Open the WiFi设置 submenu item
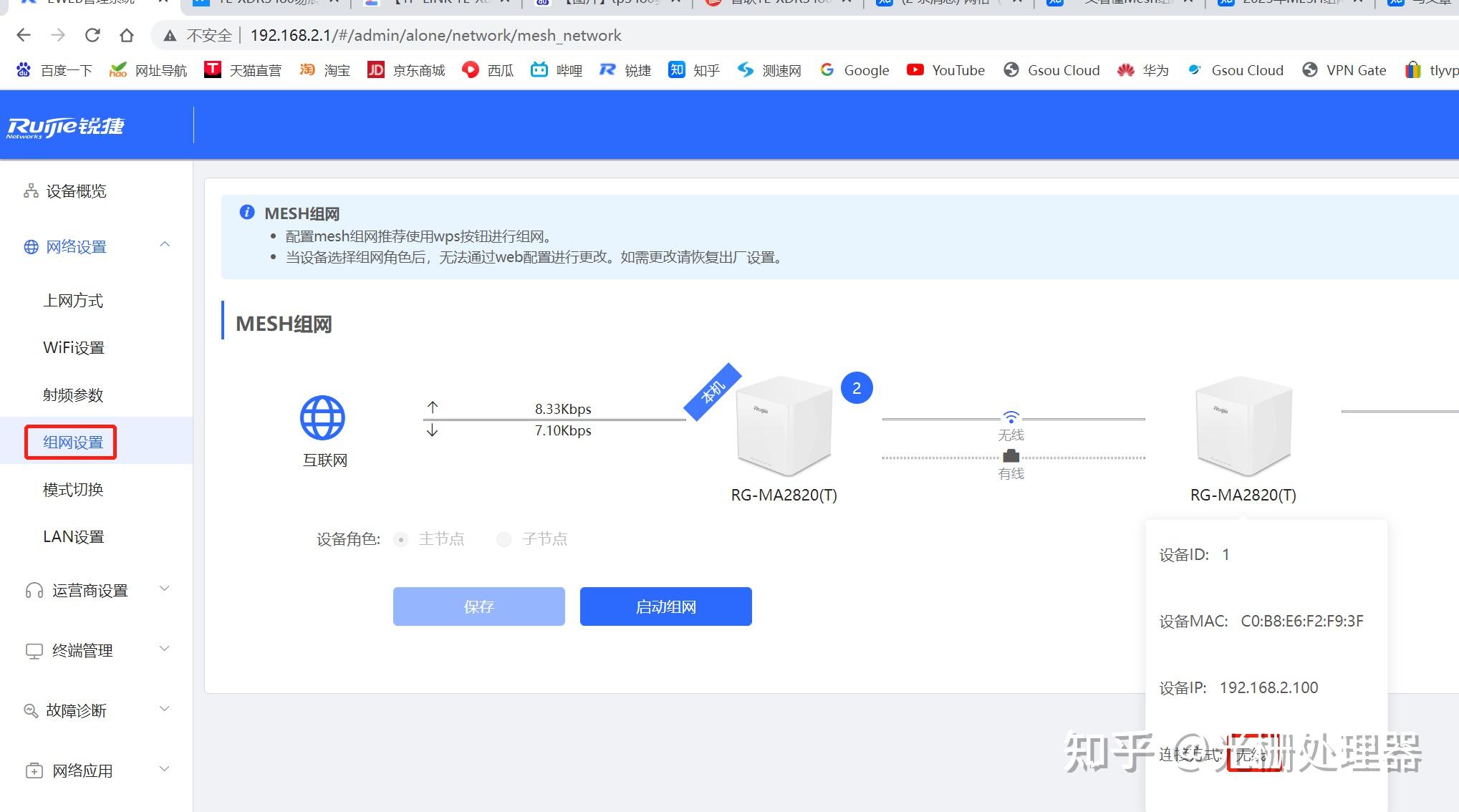This screenshot has height=812, width=1459. point(74,348)
